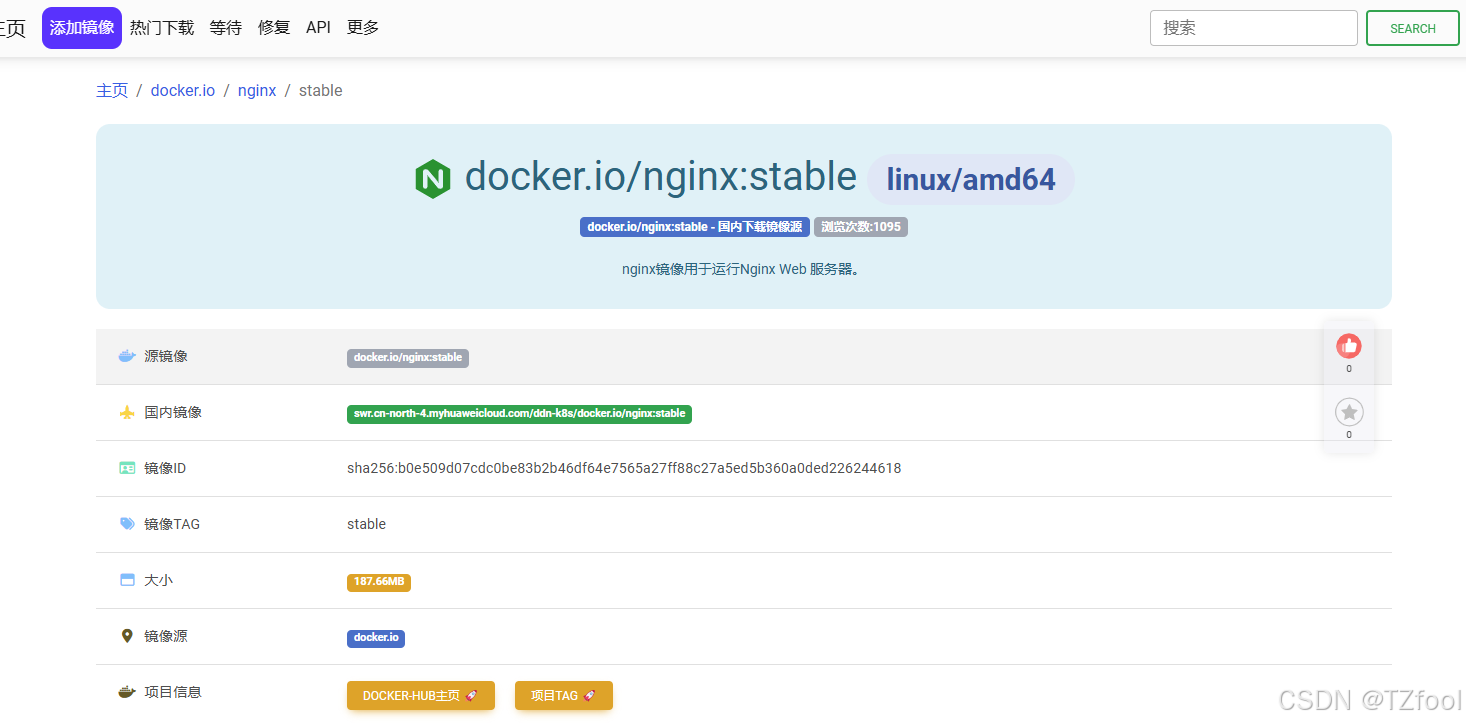Click the gray docker.io/nginx:stable source badge
Screen dimensions: 1466x726
[408, 357]
